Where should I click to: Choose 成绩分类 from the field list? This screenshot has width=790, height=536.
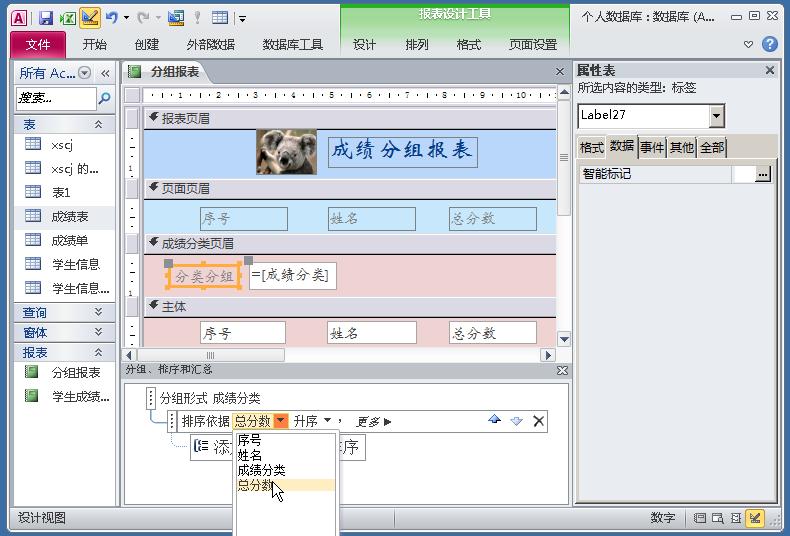tap(285, 471)
